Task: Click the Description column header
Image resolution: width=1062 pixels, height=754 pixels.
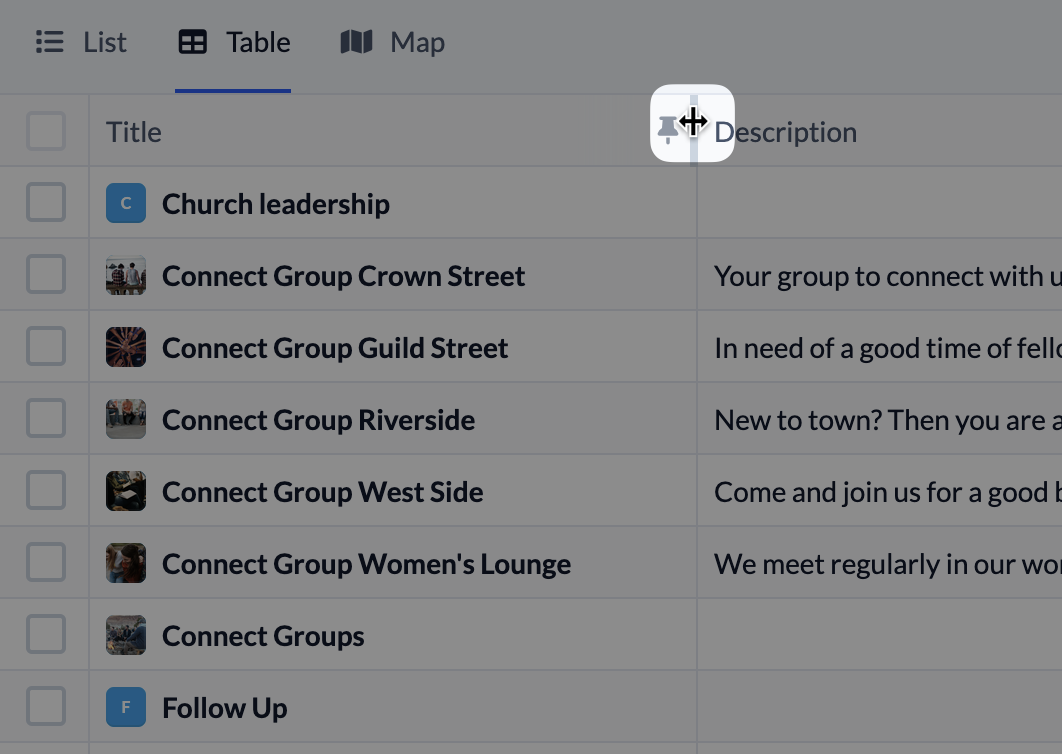Action: (x=786, y=132)
